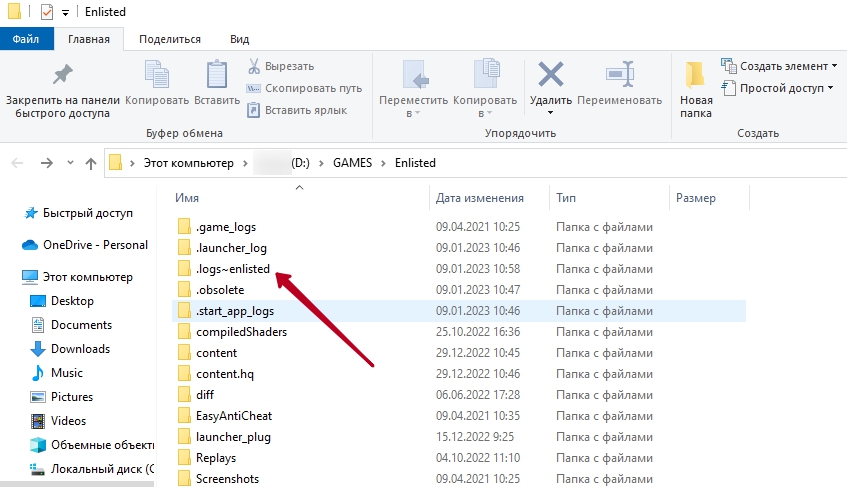
Task: Click folder icon next to compiledShaders
Action: point(184,332)
